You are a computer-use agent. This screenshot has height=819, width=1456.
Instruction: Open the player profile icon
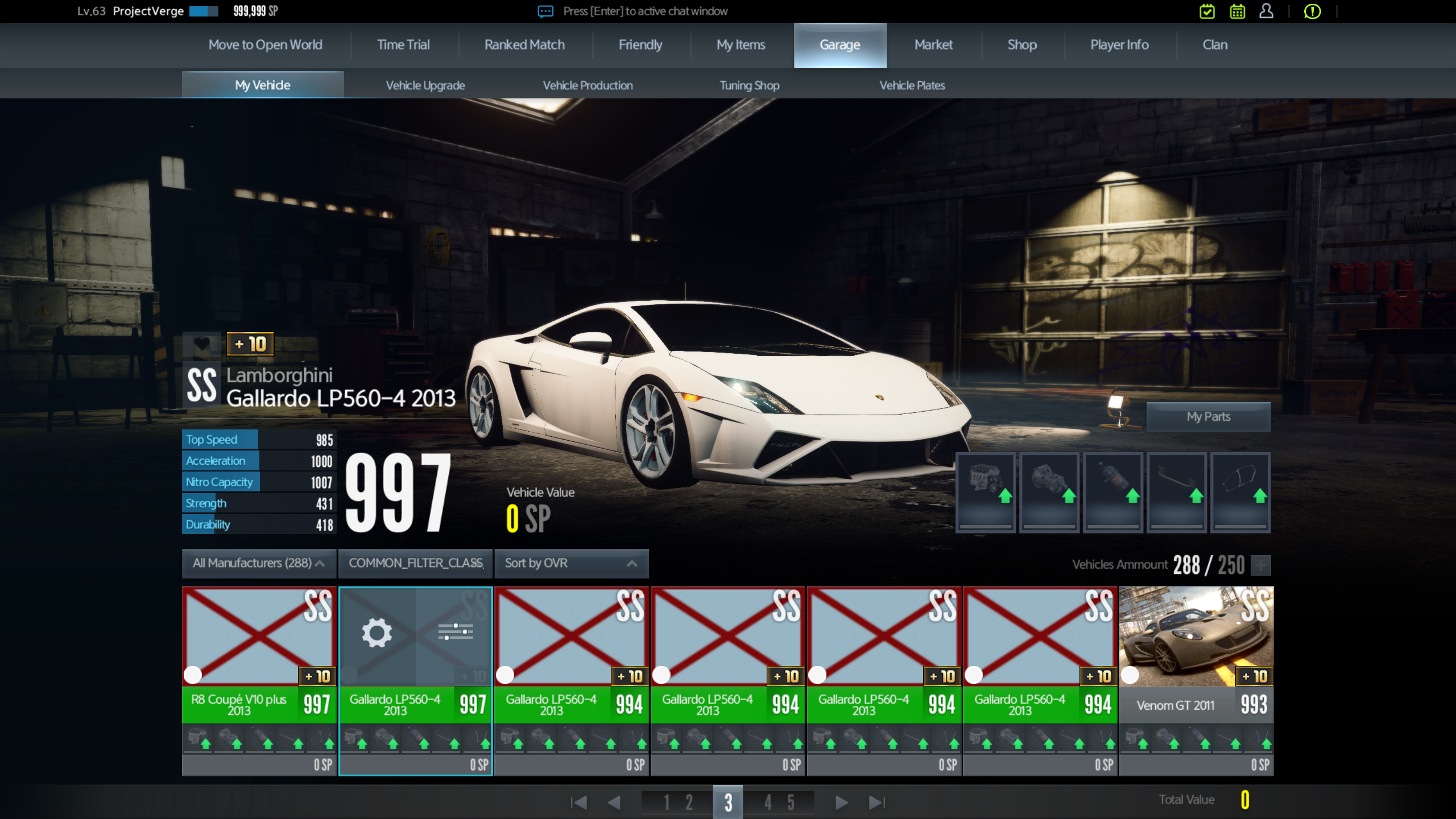tap(1266, 11)
